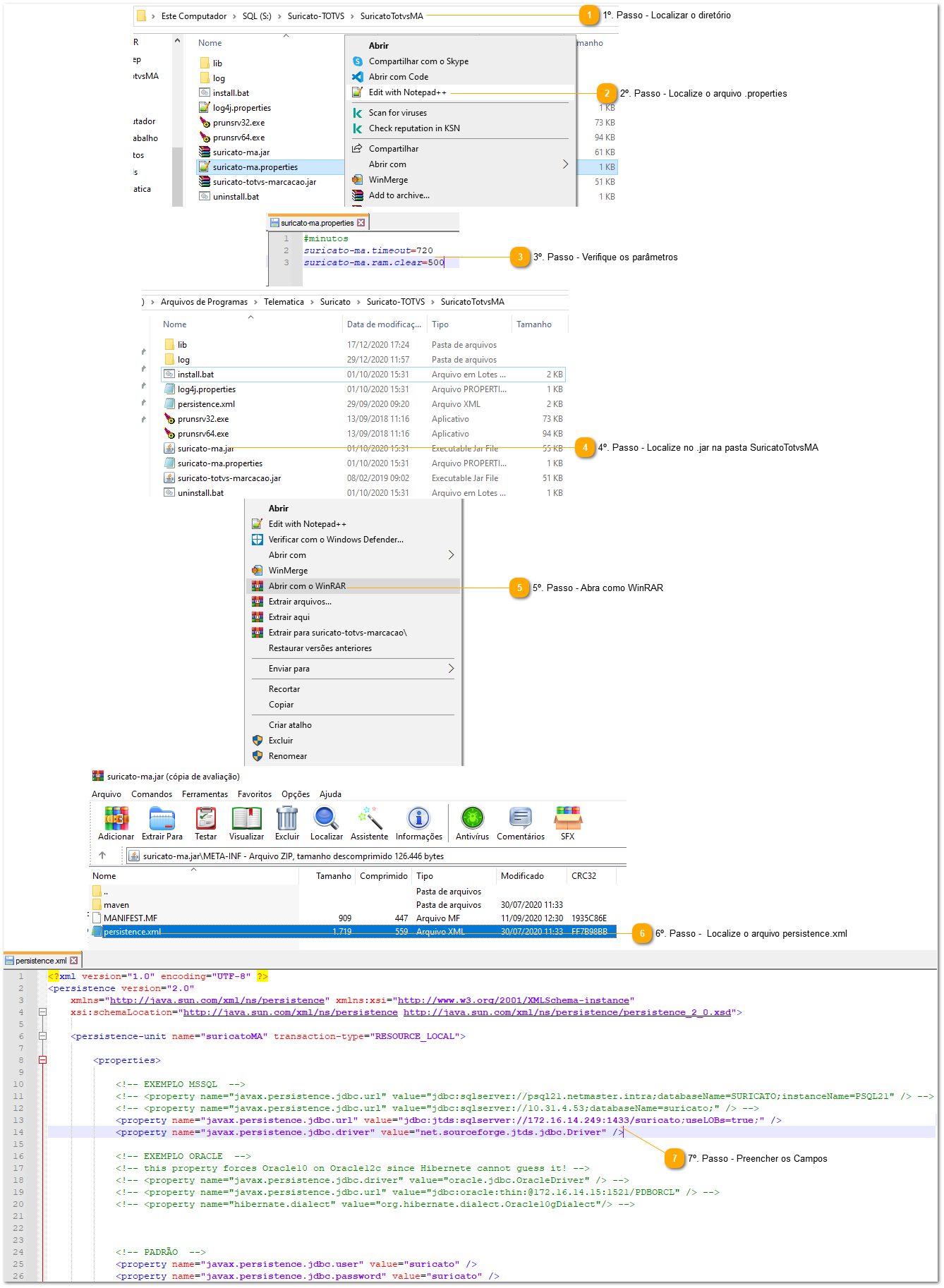The width and height of the screenshot is (944, 1288).
Task: Open the Comandos menu in WinRAR
Action: pos(152,794)
